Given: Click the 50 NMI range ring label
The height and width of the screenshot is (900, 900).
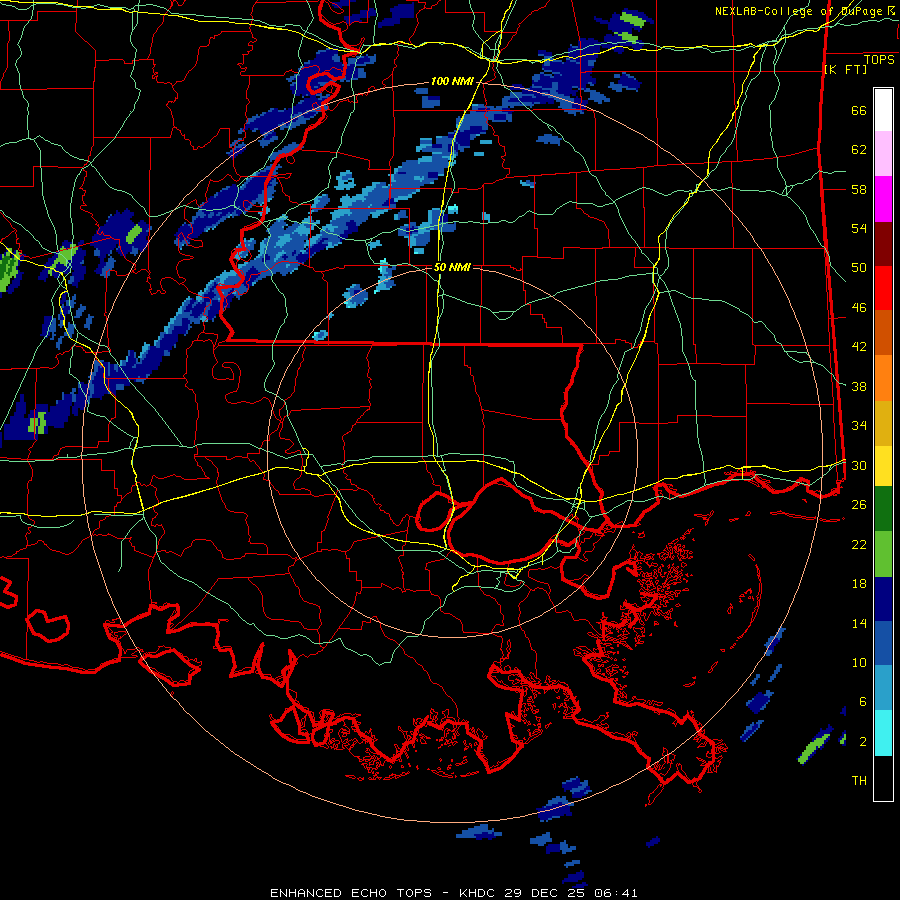Looking at the screenshot, I should (452, 267).
